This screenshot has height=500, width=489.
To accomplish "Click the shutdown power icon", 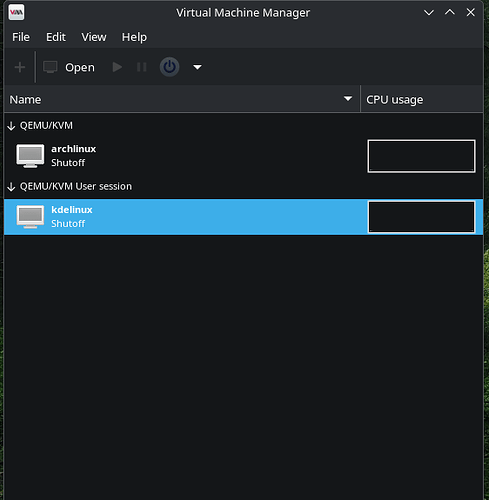I will point(169,67).
